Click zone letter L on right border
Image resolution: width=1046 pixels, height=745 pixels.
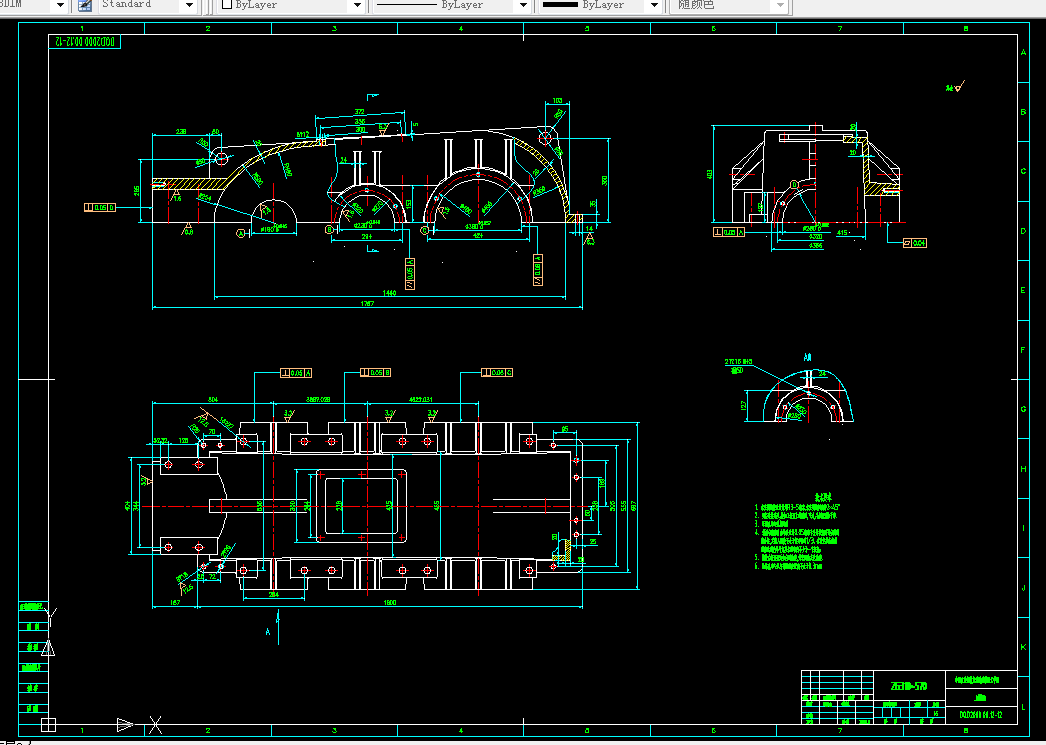click(x=1023, y=707)
